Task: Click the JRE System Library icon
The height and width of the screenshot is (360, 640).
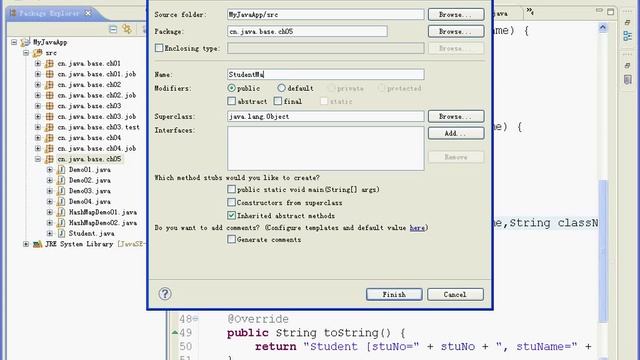Action: pyautogui.click(x=38, y=244)
